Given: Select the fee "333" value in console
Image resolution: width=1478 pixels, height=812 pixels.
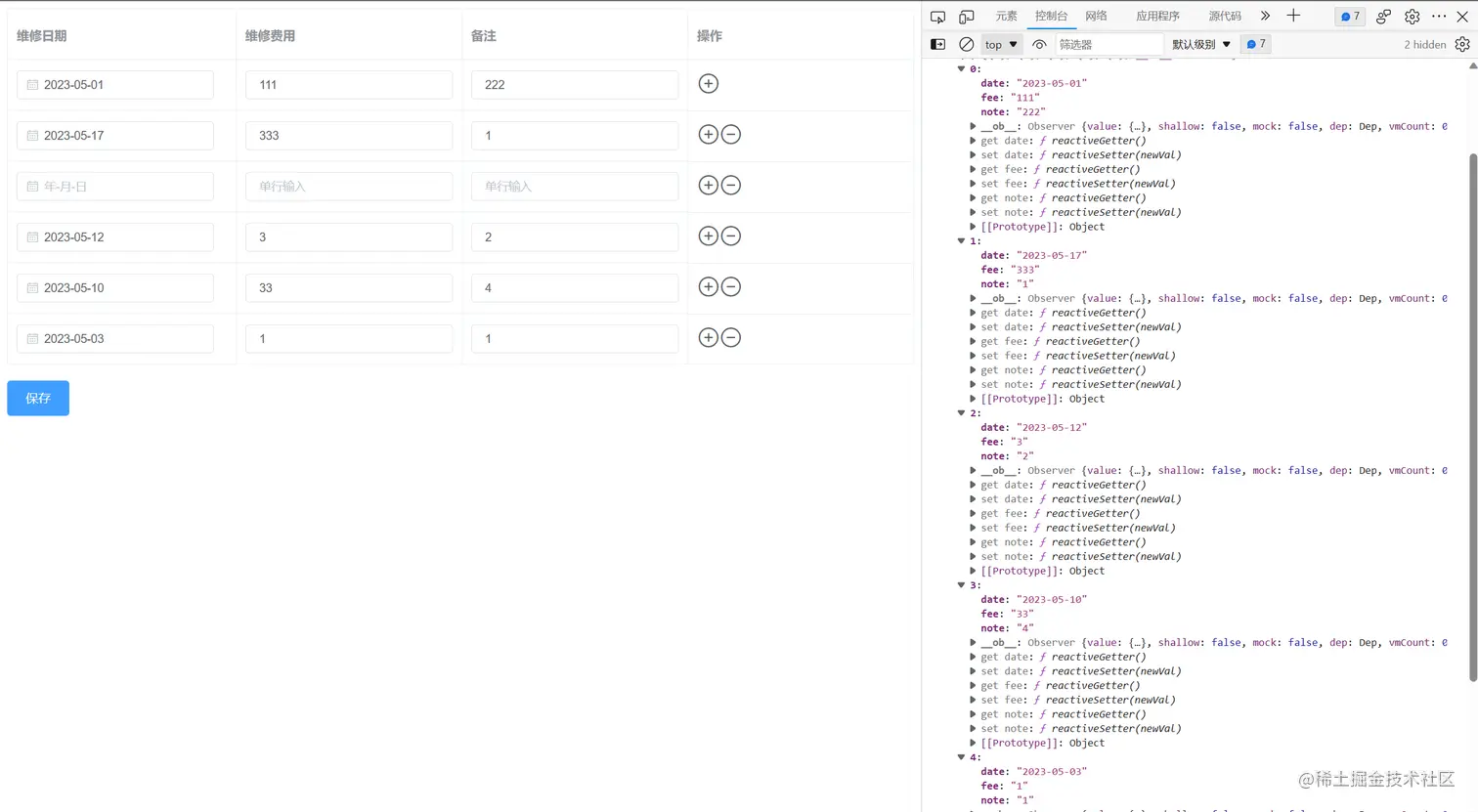Looking at the screenshot, I should [x=1025, y=270].
